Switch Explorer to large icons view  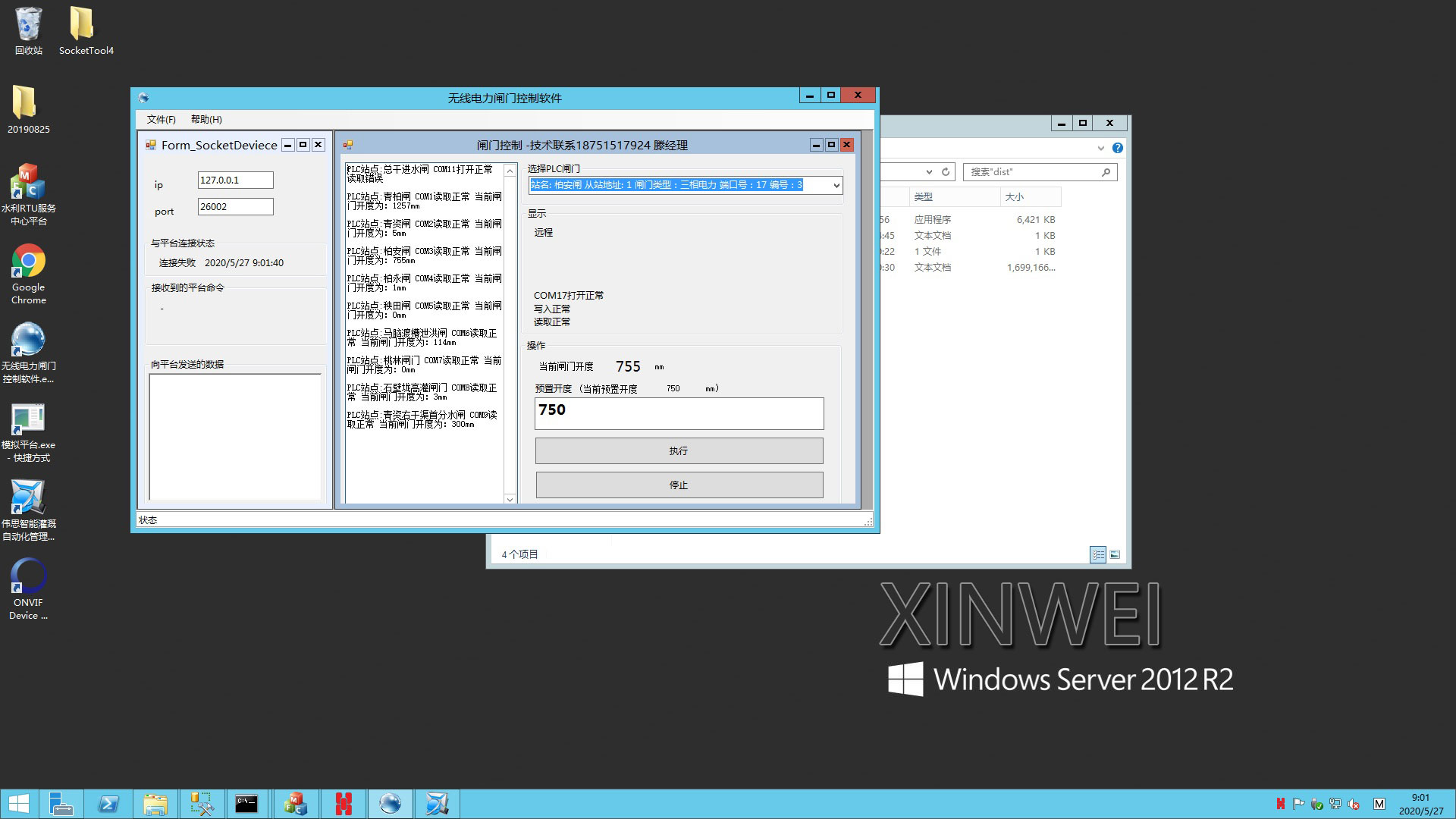(1115, 555)
